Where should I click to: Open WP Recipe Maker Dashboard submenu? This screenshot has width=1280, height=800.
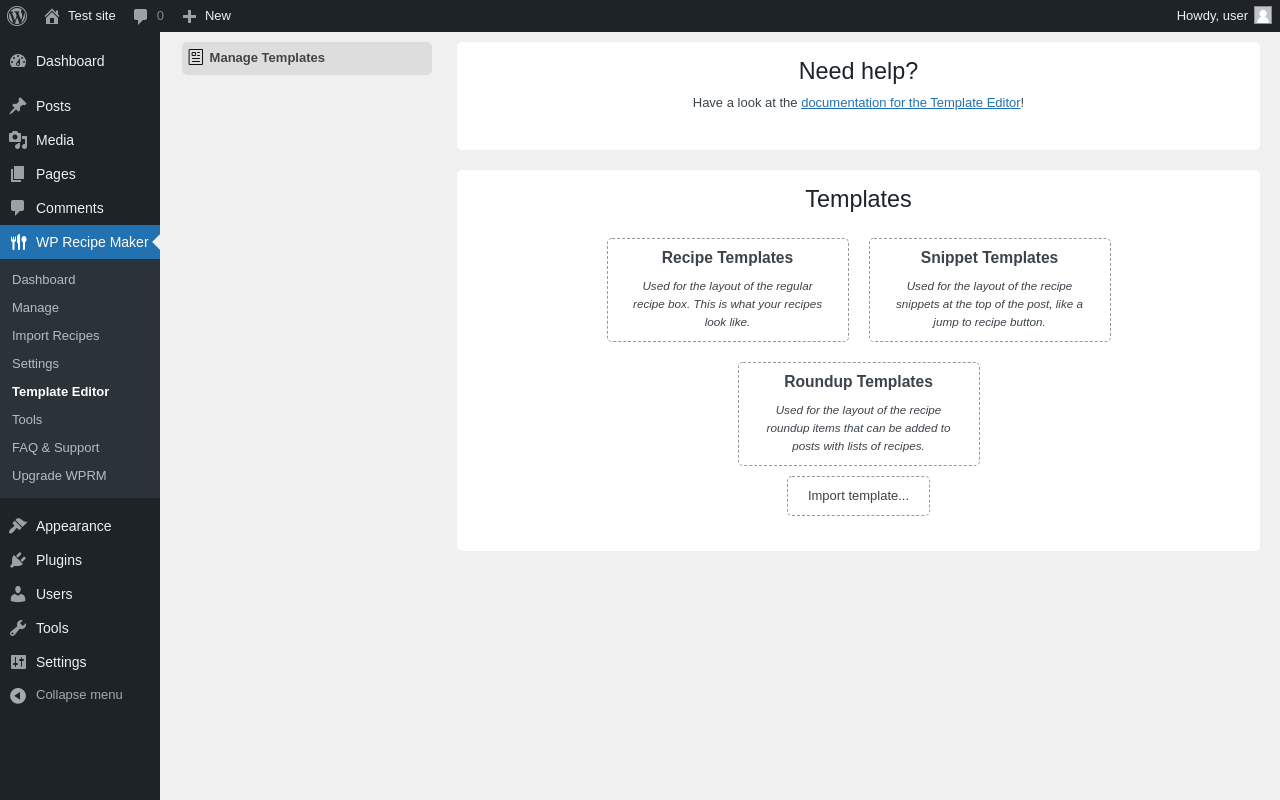(x=80, y=280)
